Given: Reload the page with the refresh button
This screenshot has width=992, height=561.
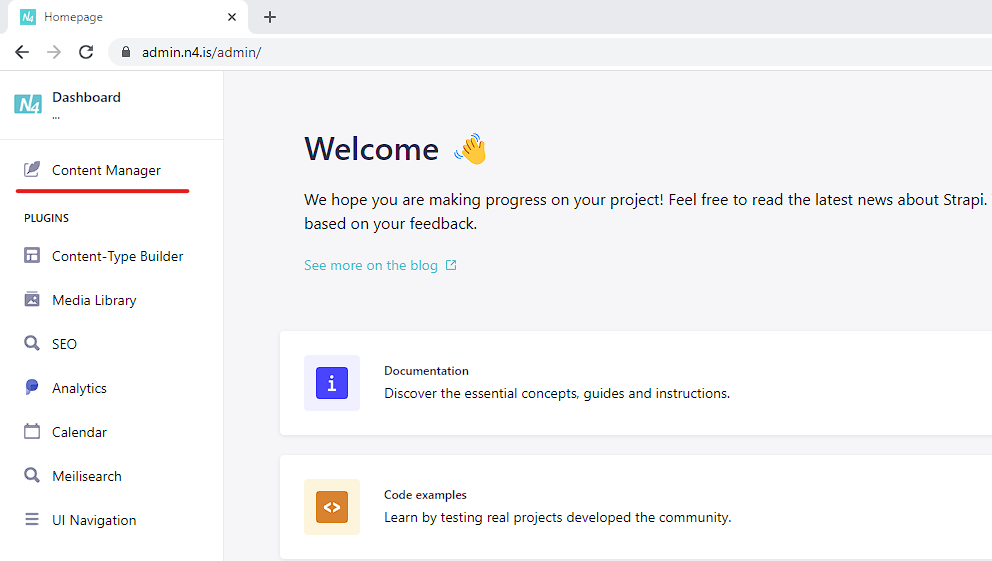Looking at the screenshot, I should (86, 52).
